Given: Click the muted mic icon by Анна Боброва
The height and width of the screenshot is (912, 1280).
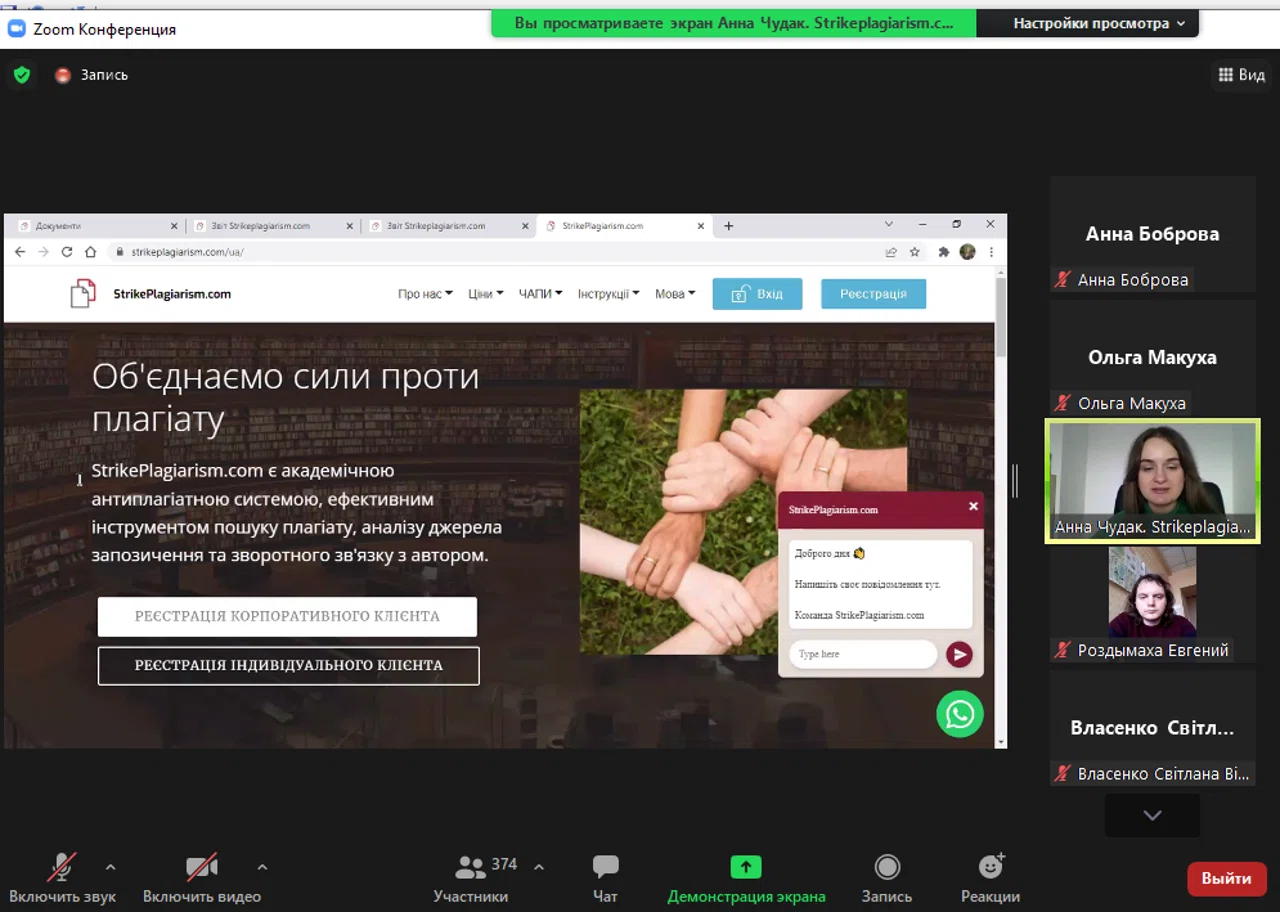Looking at the screenshot, I should point(1063,280).
